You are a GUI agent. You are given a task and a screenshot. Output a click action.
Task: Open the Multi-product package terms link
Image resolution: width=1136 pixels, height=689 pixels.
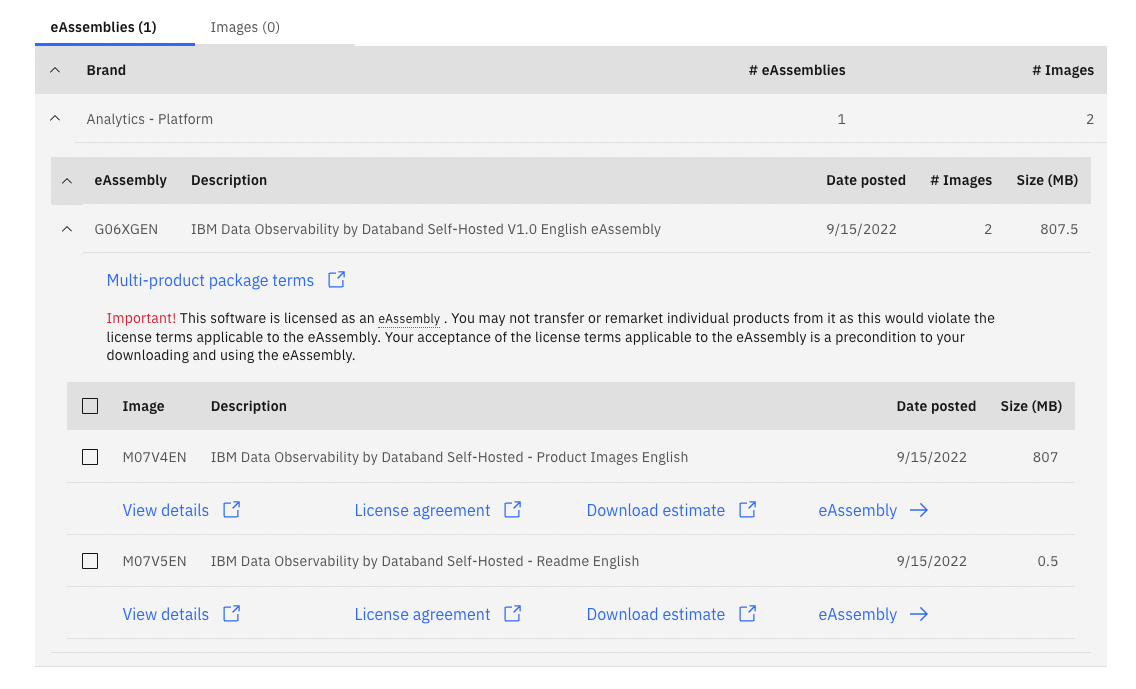pyautogui.click(x=210, y=280)
